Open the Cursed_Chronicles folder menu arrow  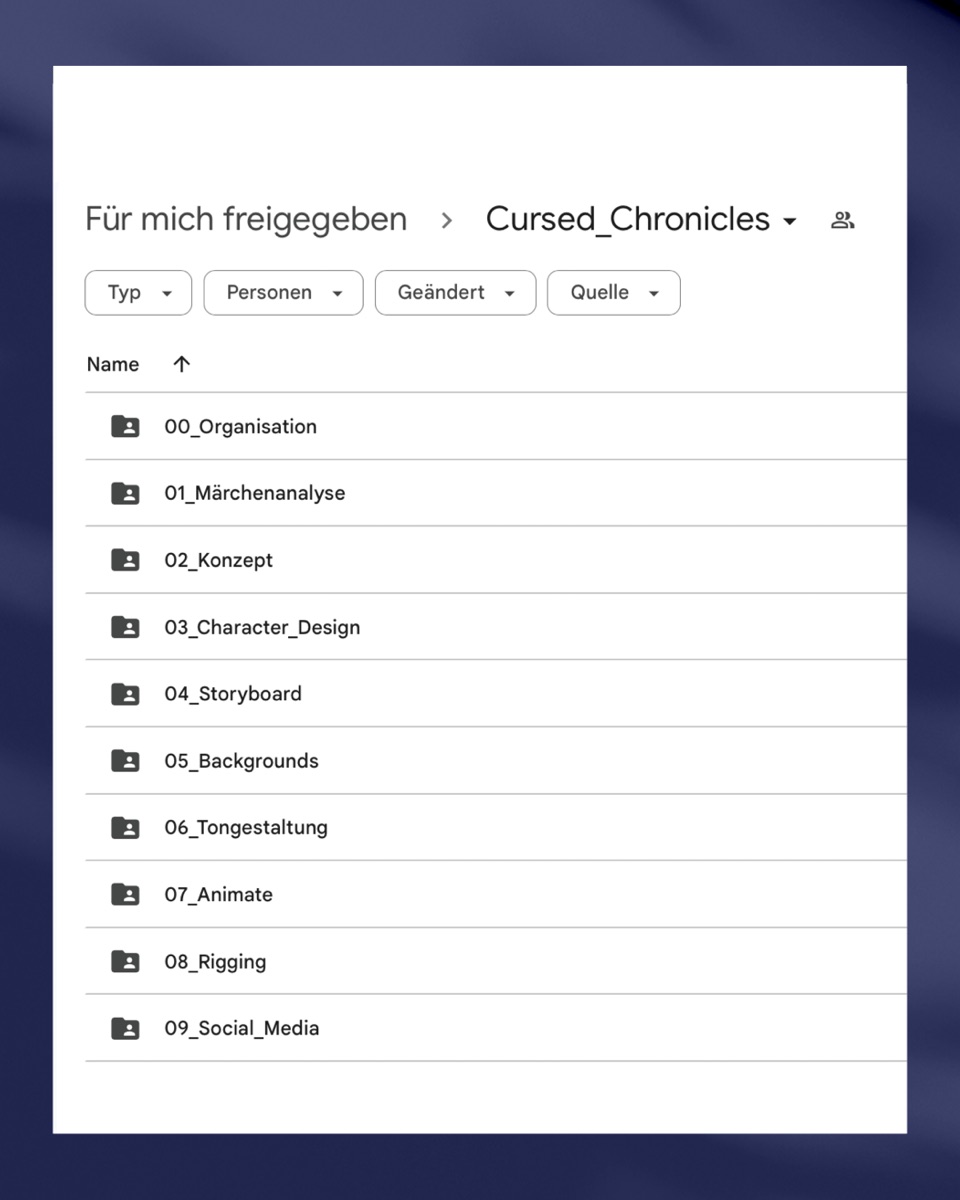[789, 222]
